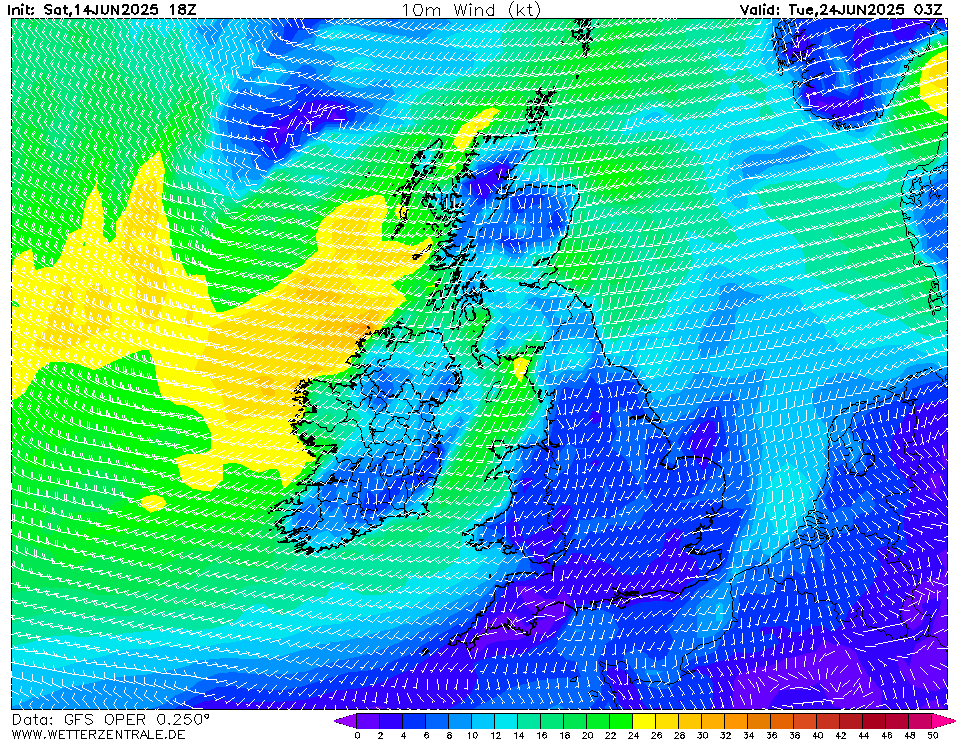Select the green legend swatch between 20 and 22

(x=599, y=721)
